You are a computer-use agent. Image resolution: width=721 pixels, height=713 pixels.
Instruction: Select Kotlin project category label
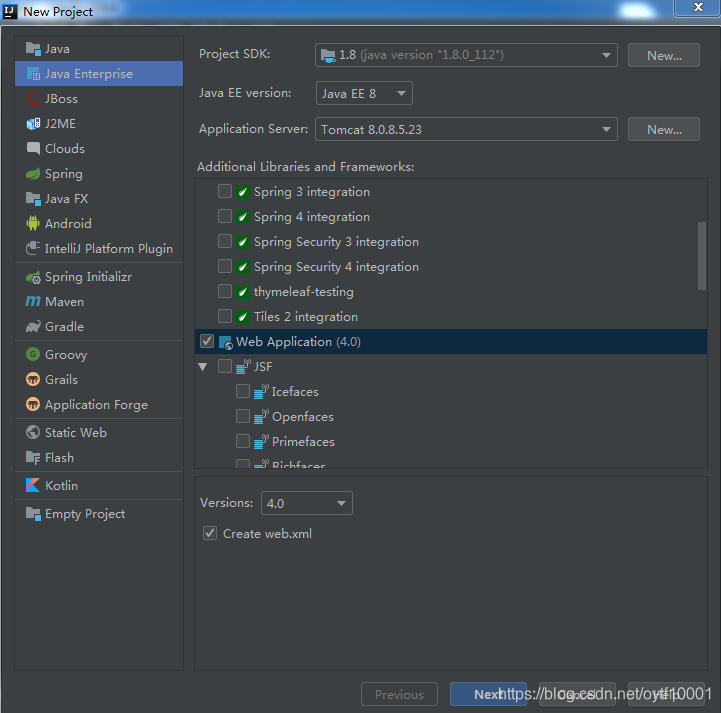click(x=61, y=485)
